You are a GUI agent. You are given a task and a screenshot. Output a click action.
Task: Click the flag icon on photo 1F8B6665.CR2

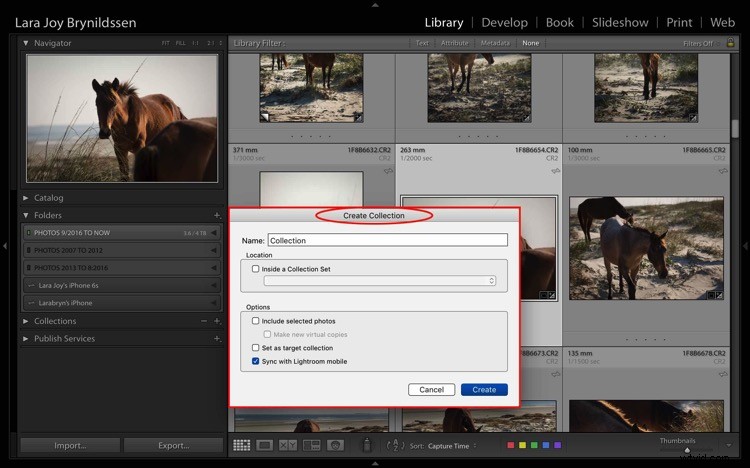723,171
